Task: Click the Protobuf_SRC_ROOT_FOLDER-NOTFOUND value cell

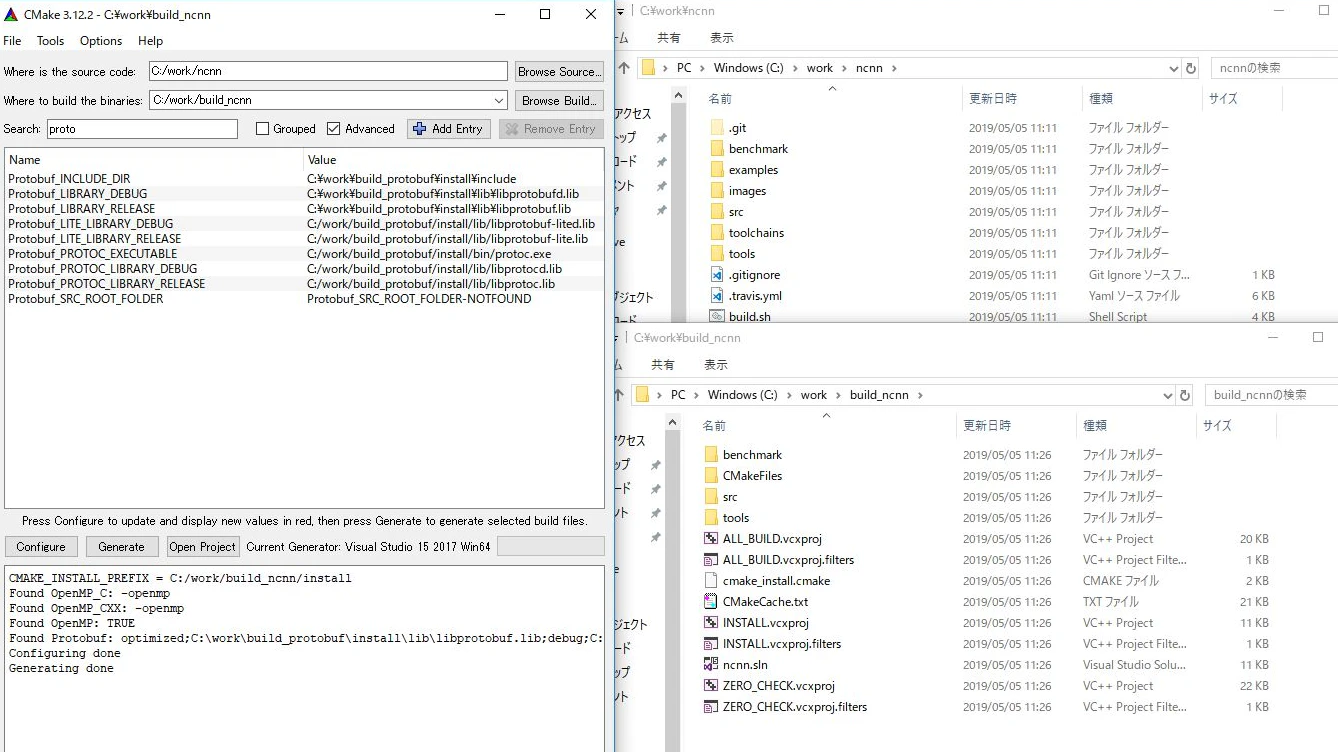Action: [x=419, y=299]
